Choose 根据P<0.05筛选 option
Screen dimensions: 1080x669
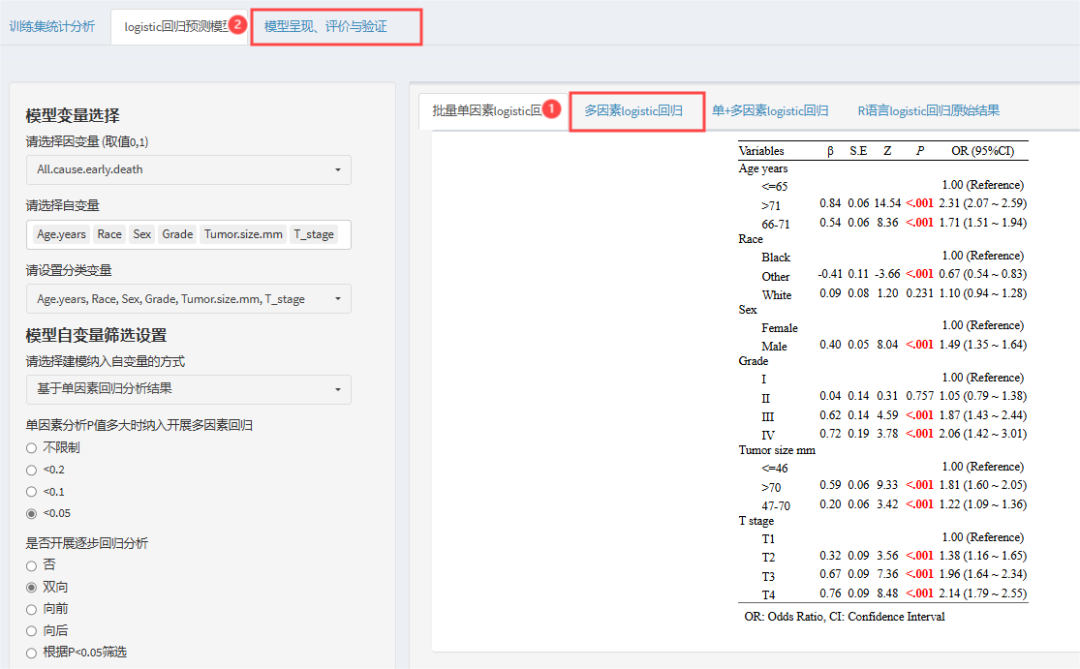point(32,653)
